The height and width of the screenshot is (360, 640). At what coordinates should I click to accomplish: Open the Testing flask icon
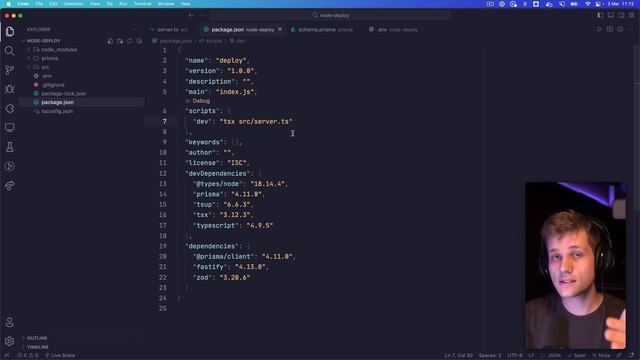coord(10,147)
